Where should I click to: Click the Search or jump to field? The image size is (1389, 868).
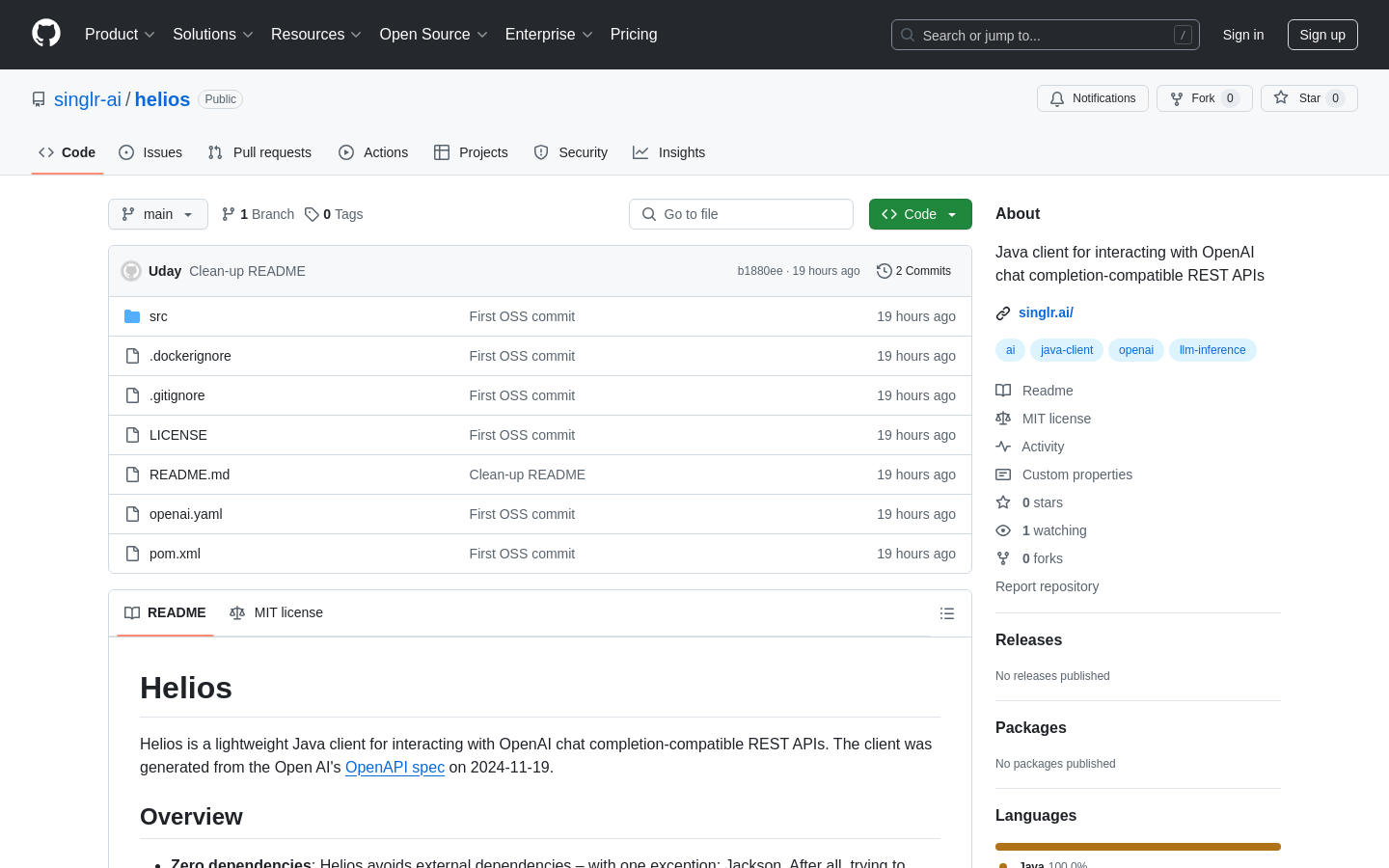[1046, 35]
